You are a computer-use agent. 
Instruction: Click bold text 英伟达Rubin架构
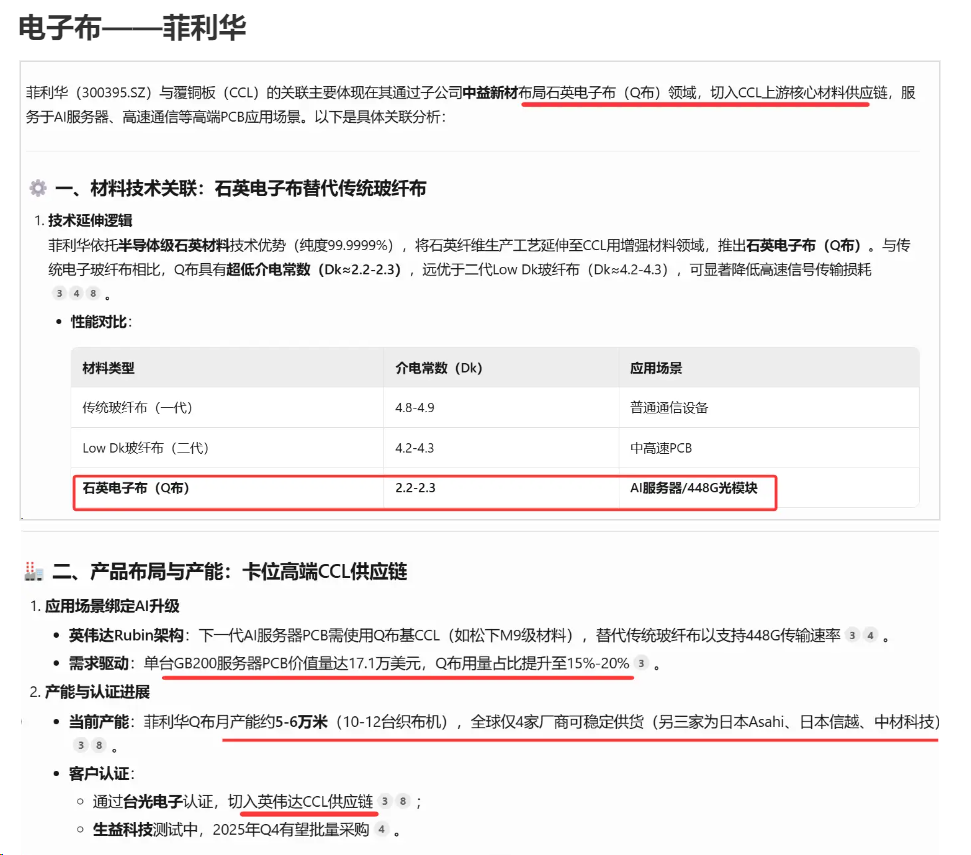126,635
